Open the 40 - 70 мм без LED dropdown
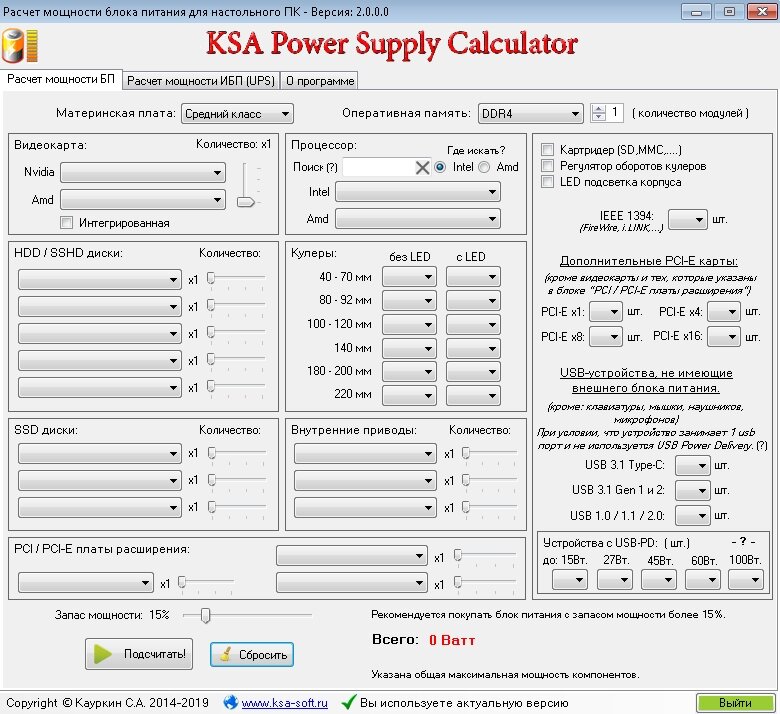The width and height of the screenshot is (780, 714). click(409, 277)
